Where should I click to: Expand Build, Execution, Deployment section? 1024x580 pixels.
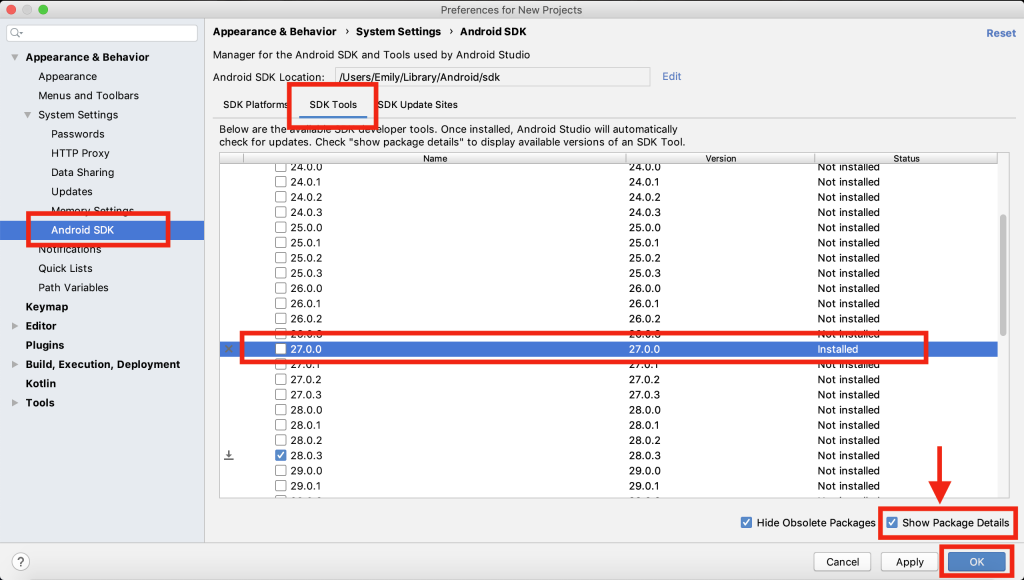coord(15,364)
